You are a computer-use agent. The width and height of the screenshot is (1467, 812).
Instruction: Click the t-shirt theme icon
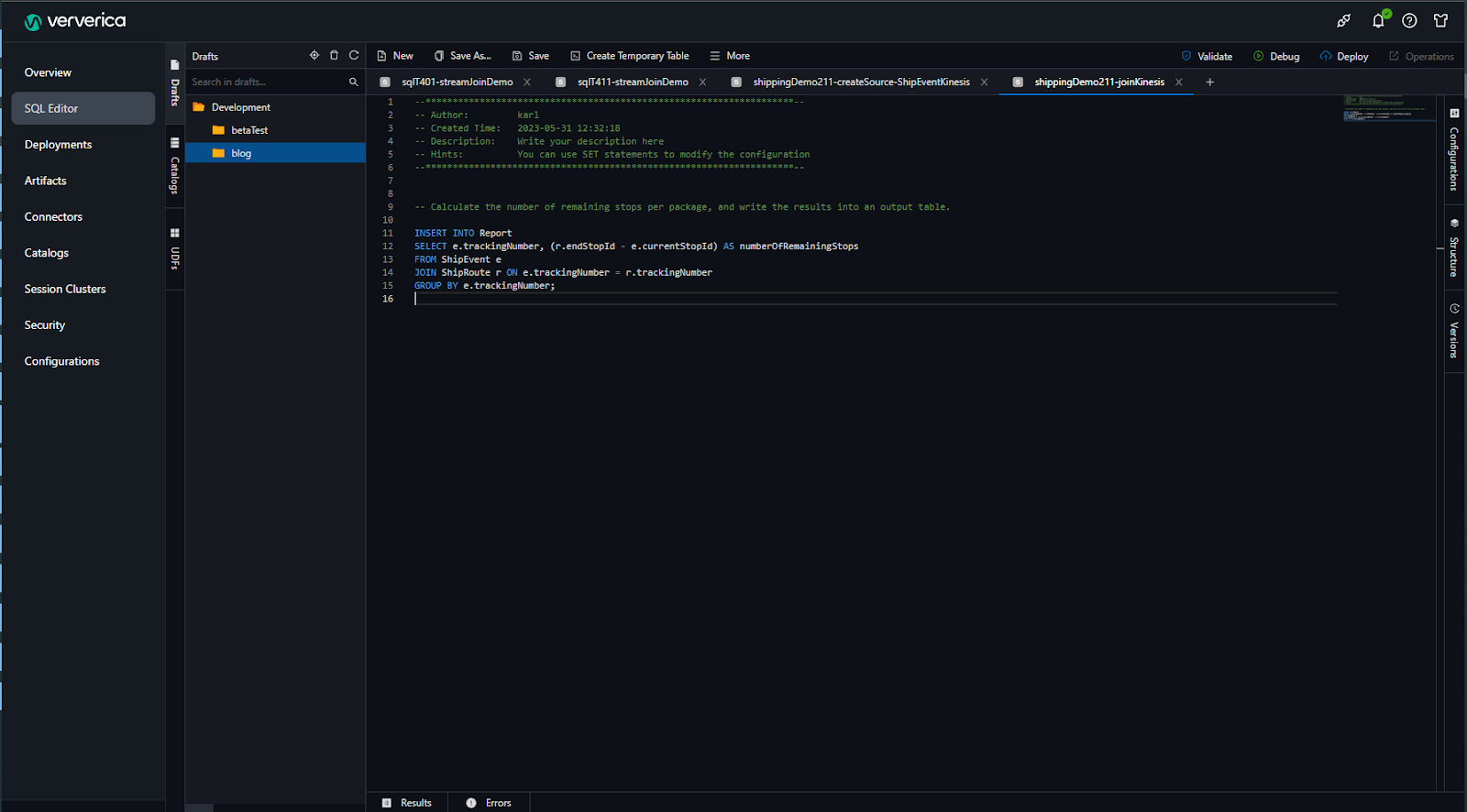[1440, 20]
